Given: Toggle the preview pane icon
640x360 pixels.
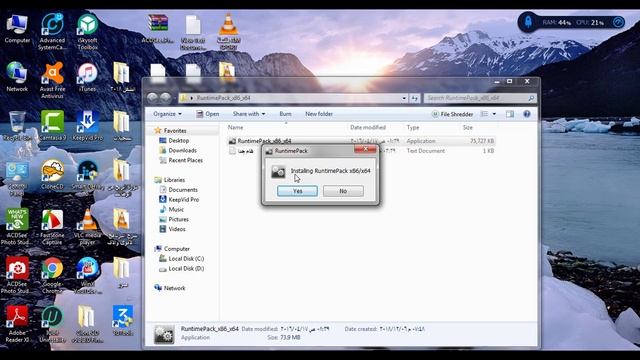Looking at the screenshot, I should 510,114.
